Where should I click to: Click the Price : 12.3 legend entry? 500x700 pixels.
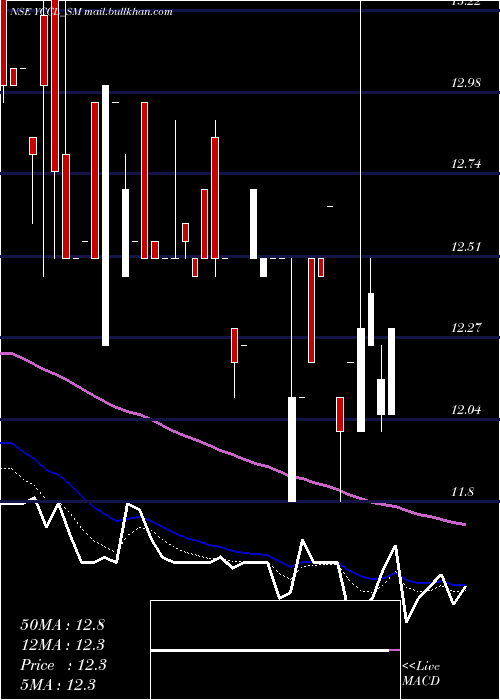63,665
